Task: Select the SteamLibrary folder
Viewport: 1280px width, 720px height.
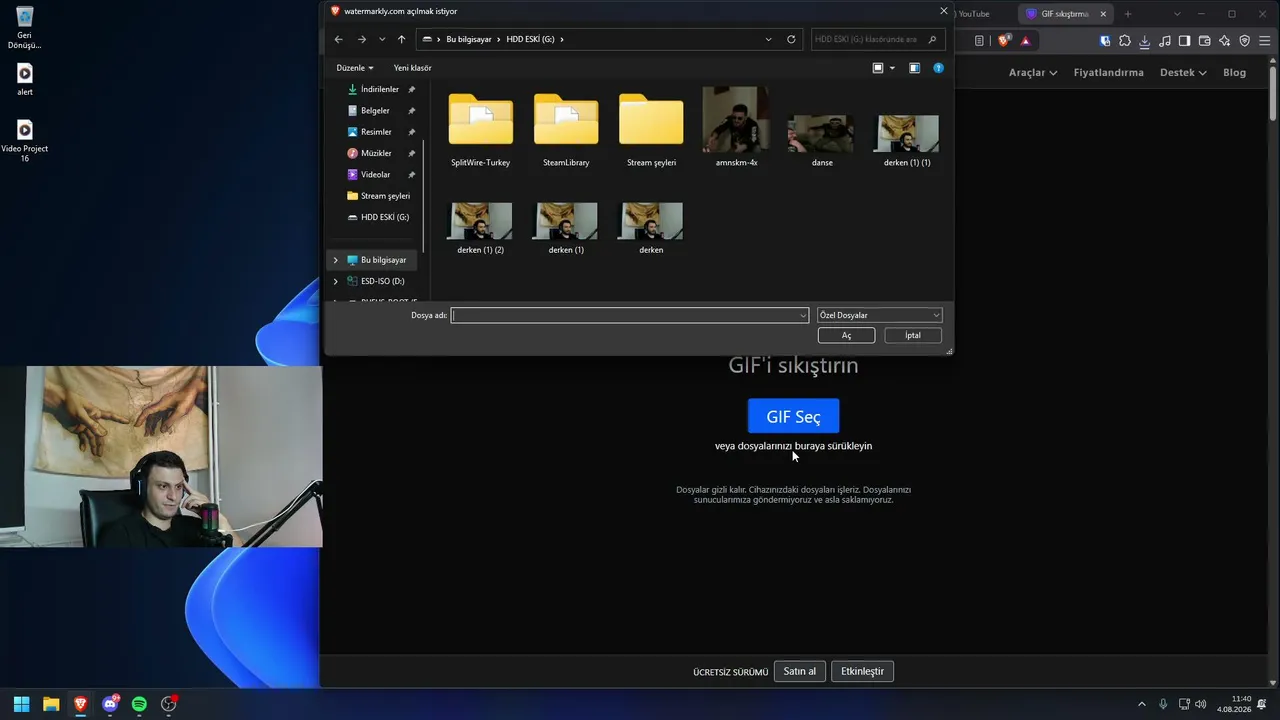Action: tap(566, 130)
